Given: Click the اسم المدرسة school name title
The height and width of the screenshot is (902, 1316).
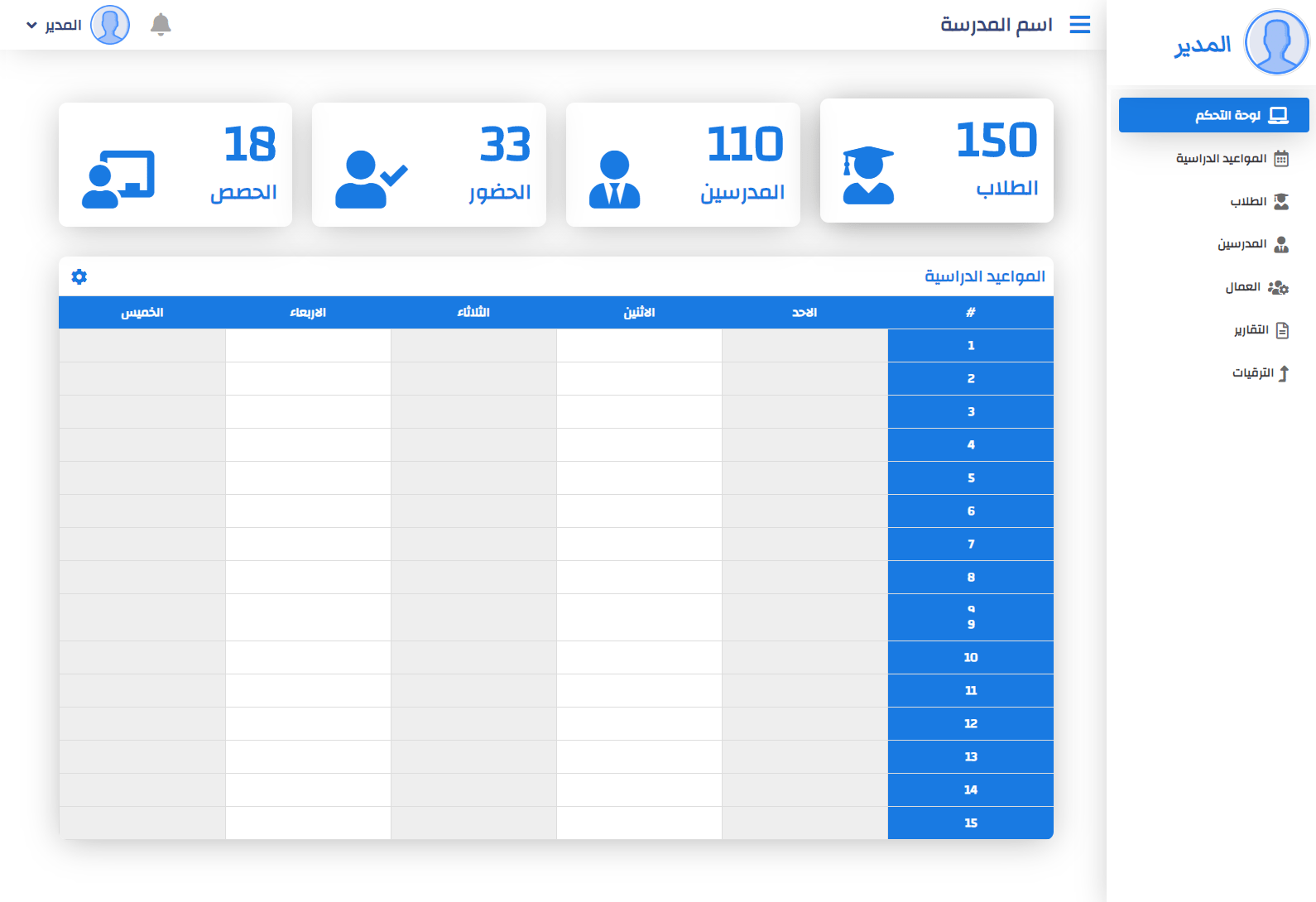Looking at the screenshot, I should click(996, 25).
